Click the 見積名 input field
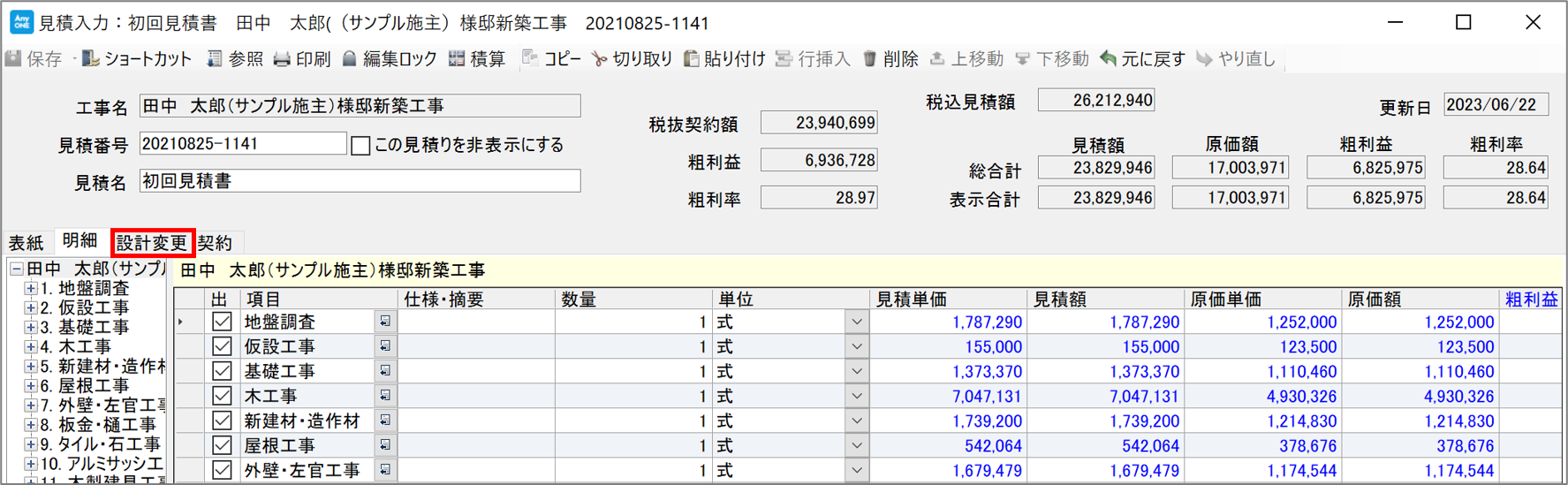The width and height of the screenshot is (1568, 485). coord(360,181)
